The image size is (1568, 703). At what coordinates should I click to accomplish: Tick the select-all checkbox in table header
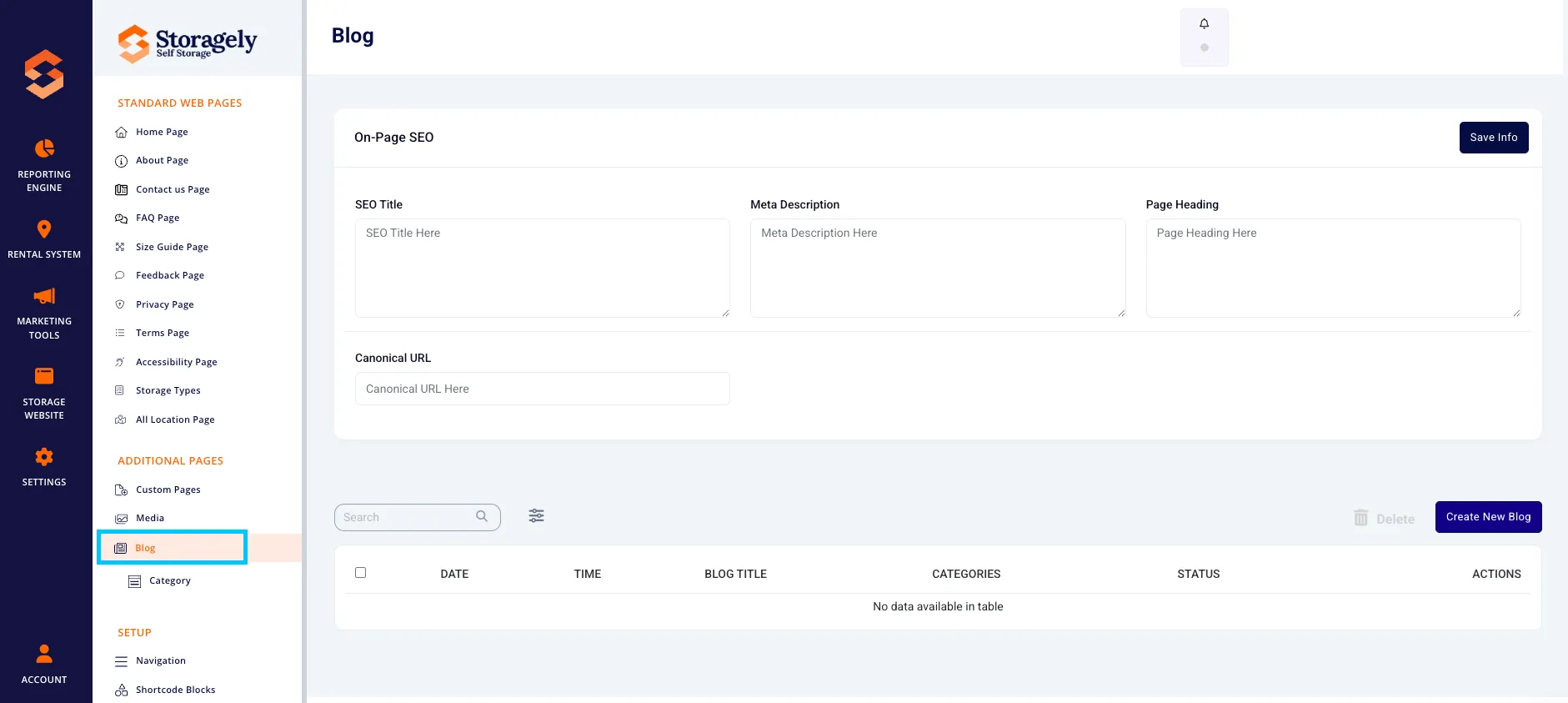[360, 572]
